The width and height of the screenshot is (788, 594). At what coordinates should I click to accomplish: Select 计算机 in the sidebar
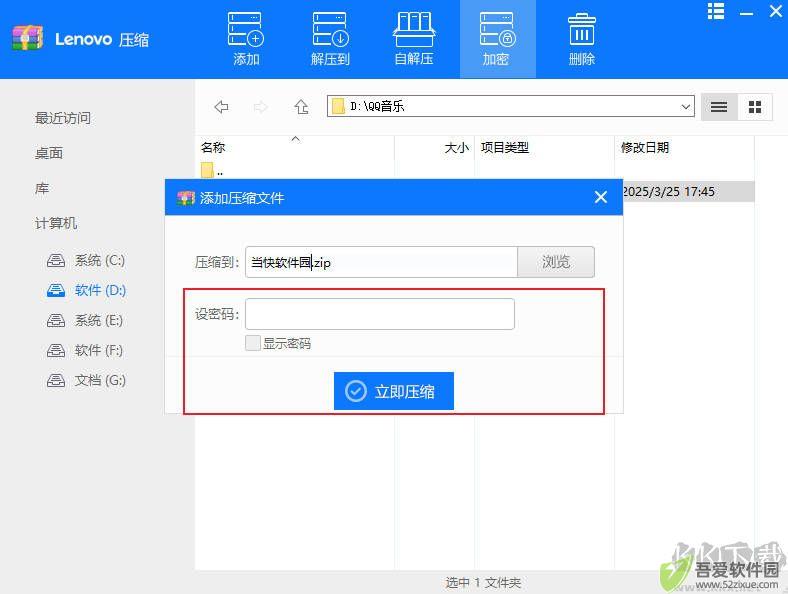point(56,223)
